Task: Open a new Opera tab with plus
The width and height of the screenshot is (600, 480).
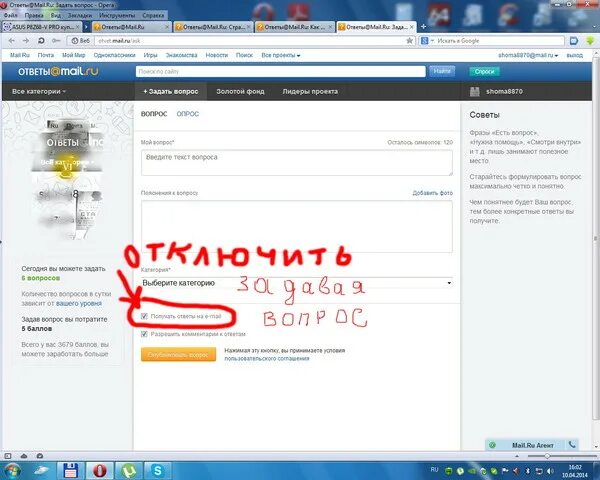Action: [x=424, y=26]
